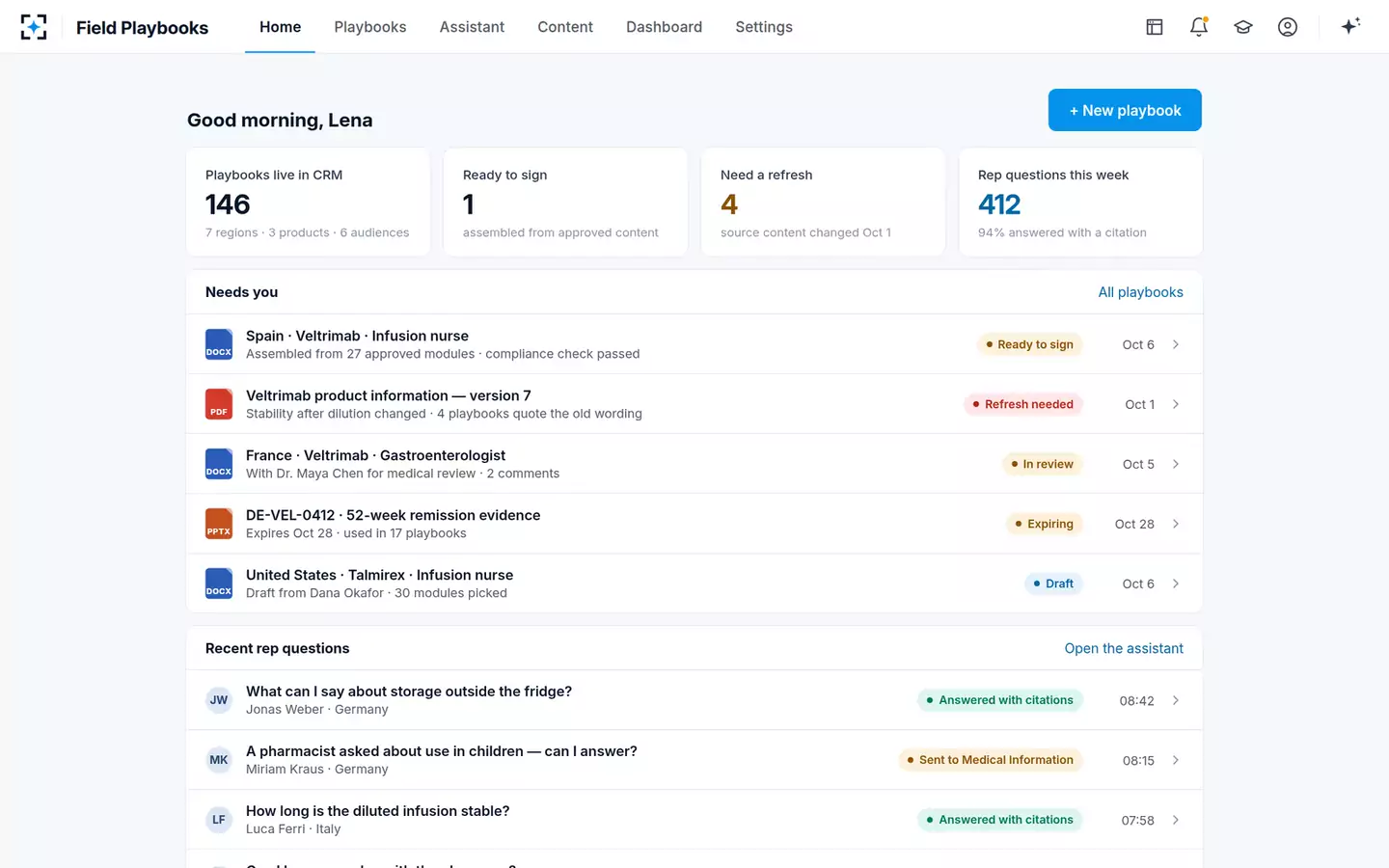
Task: Click the LF avatar for Luca Ferri
Action: 219,820
